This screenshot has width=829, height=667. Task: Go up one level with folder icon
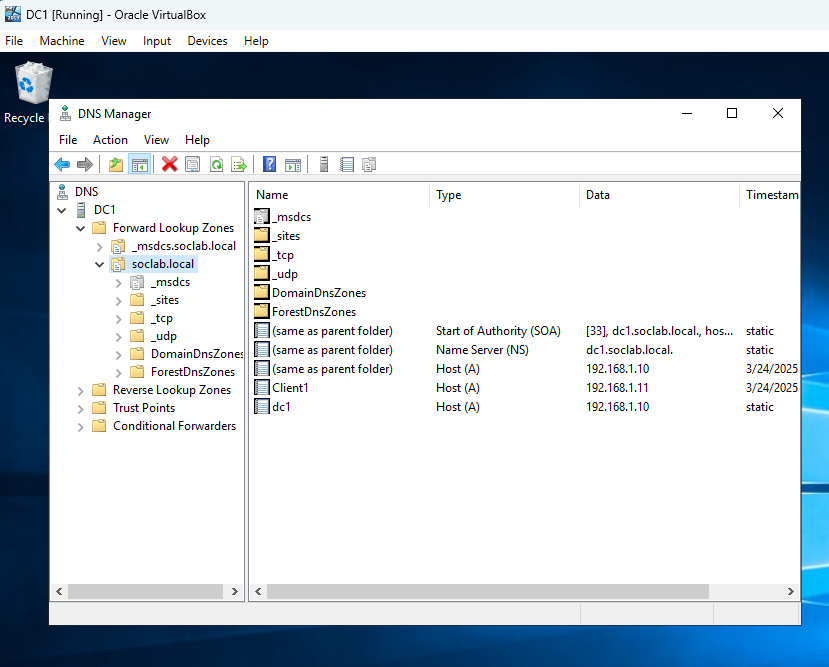(116, 165)
